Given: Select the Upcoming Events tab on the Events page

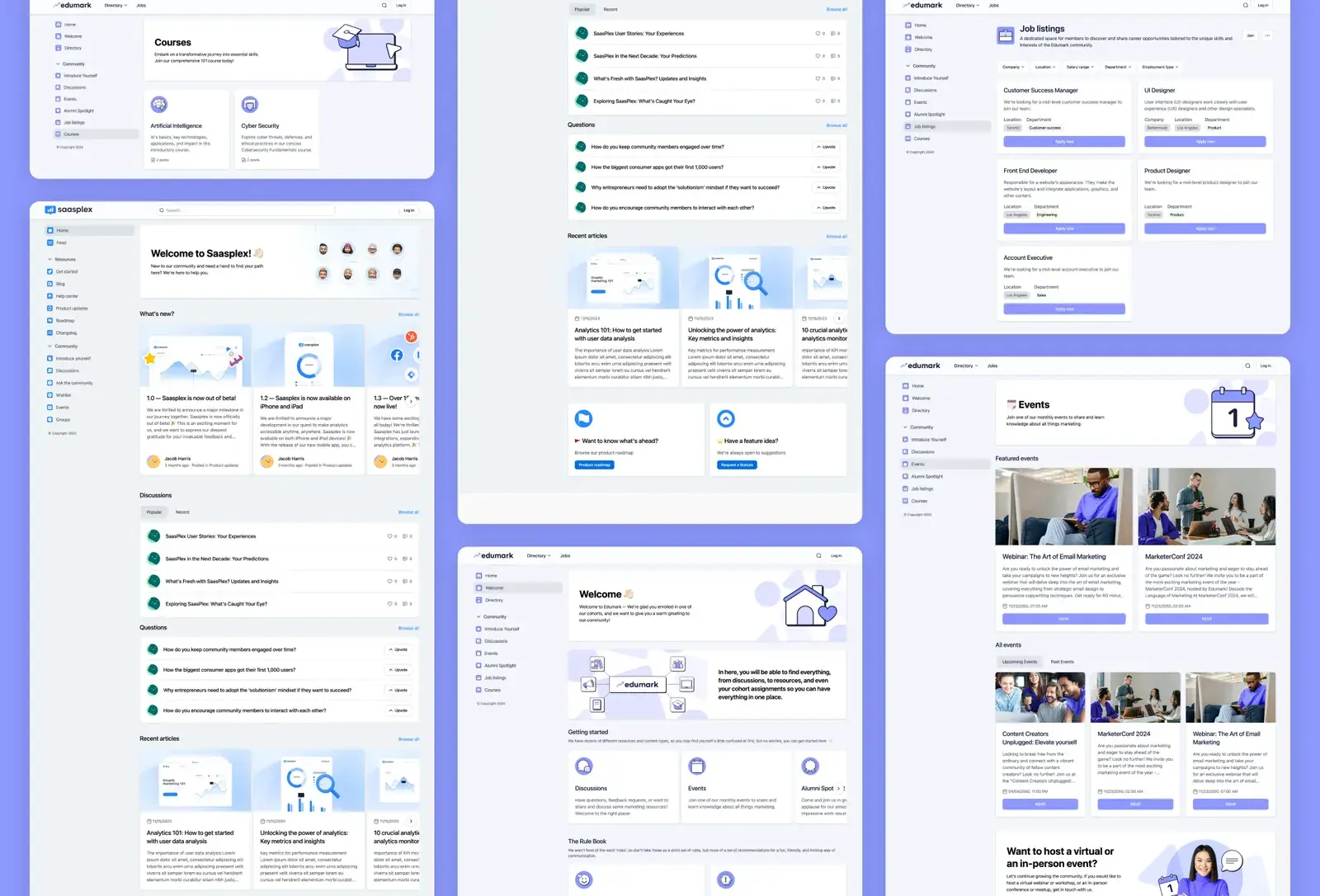Looking at the screenshot, I should (1020, 662).
